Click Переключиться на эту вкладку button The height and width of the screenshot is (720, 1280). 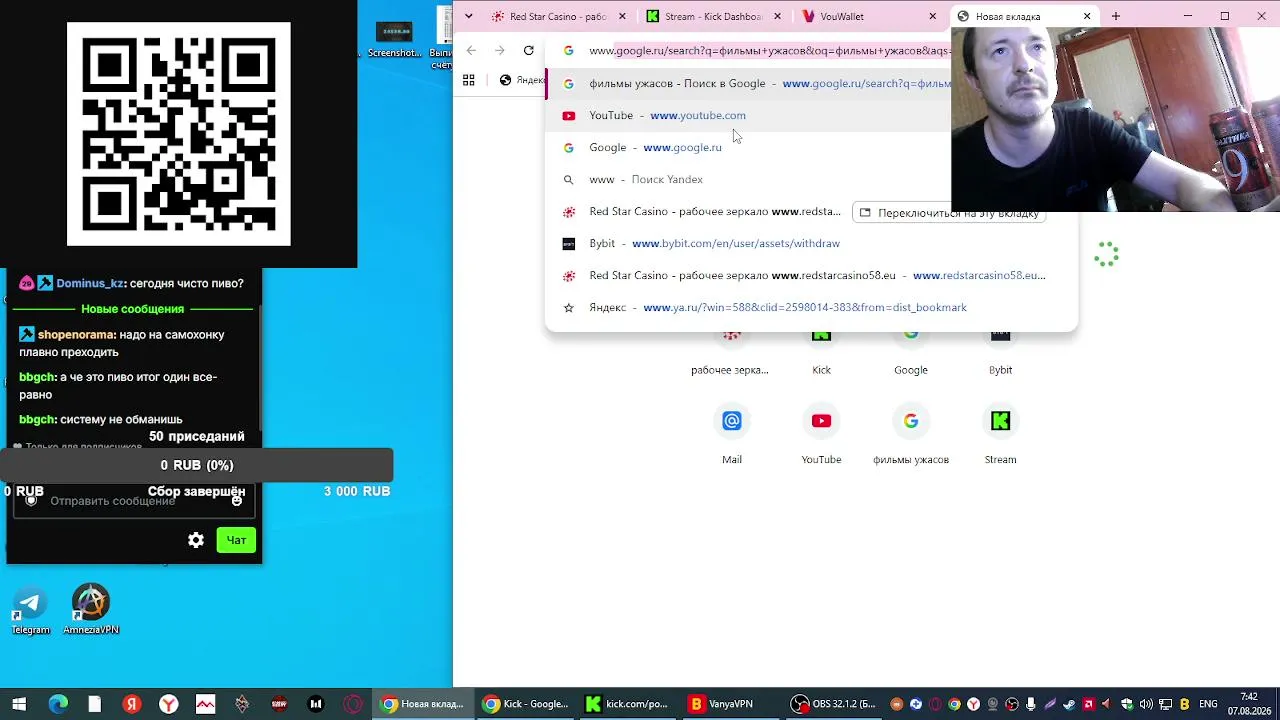tap(949, 213)
